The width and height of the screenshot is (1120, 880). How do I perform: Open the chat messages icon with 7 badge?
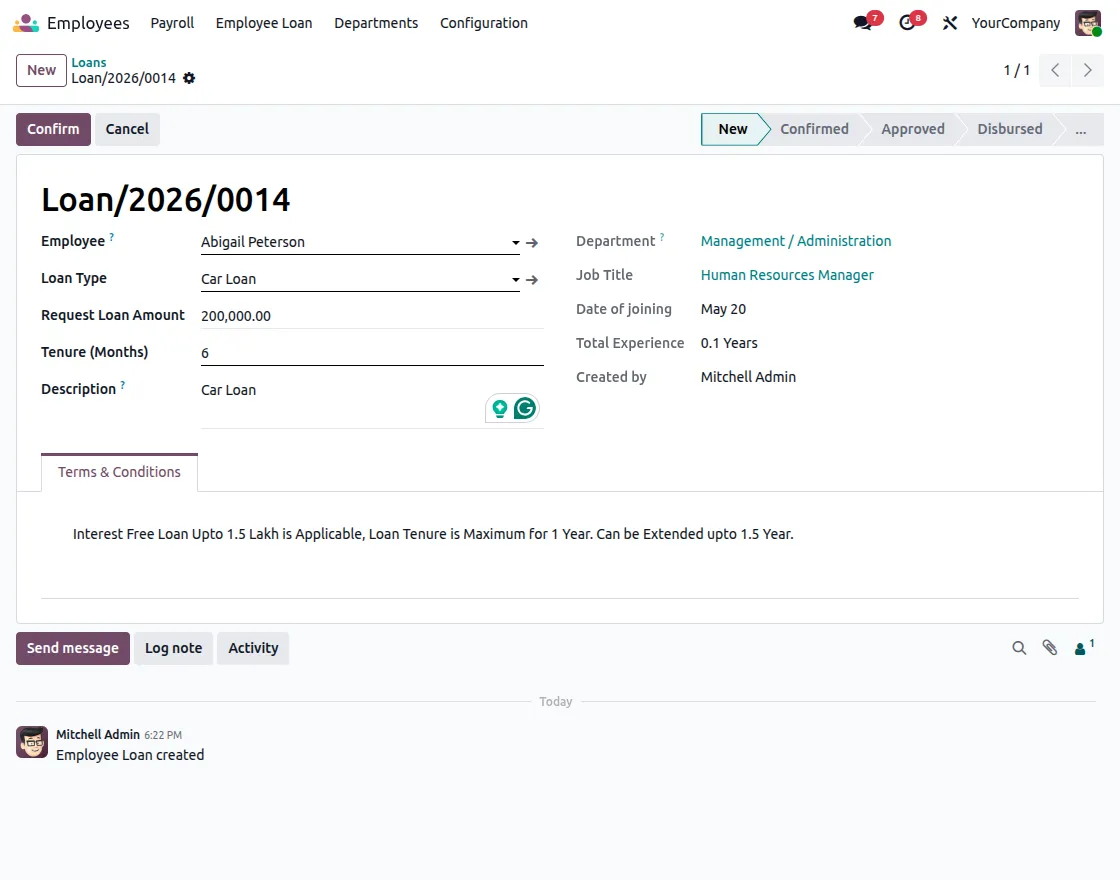864,23
